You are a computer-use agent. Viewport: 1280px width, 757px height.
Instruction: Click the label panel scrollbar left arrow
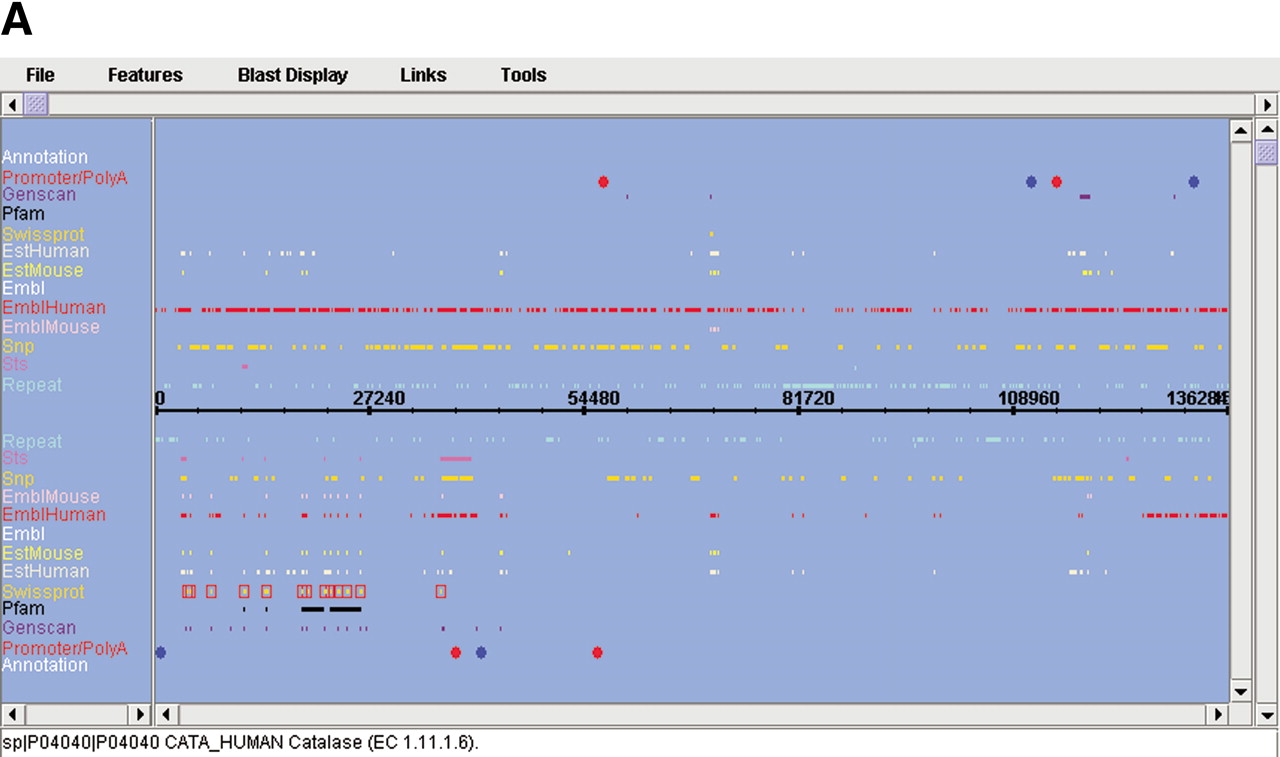click(12, 715)
